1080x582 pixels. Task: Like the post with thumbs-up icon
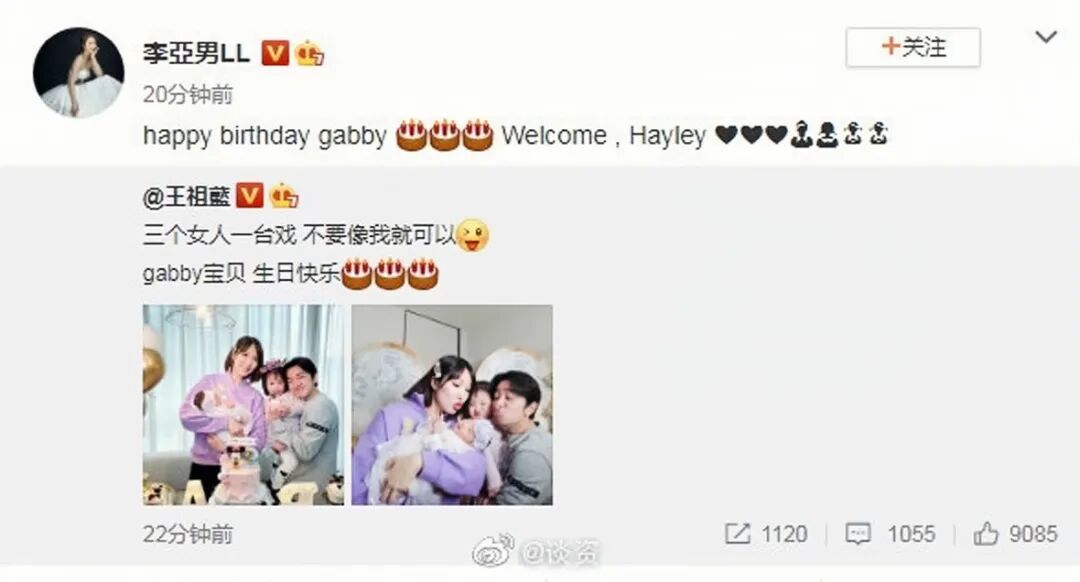[986, 534]
